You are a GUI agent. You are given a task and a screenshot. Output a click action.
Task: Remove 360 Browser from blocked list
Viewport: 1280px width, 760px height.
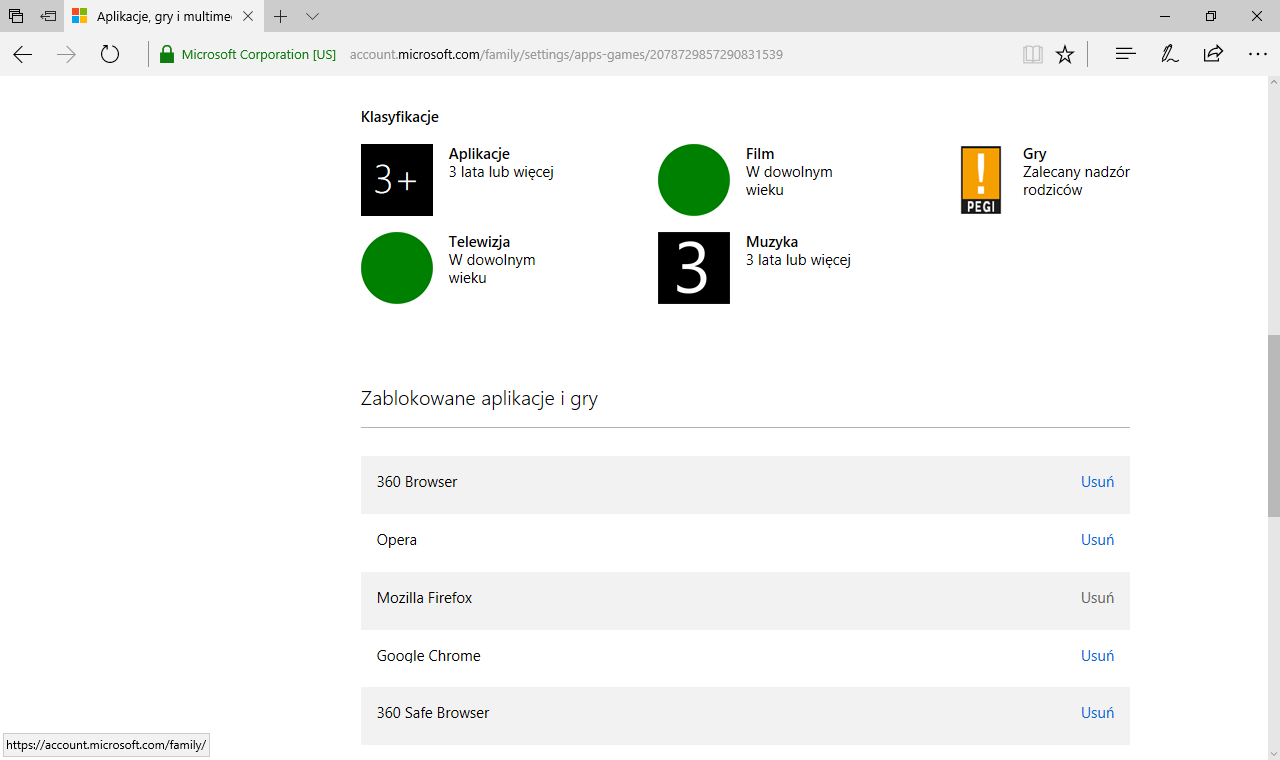[1097, 482]
